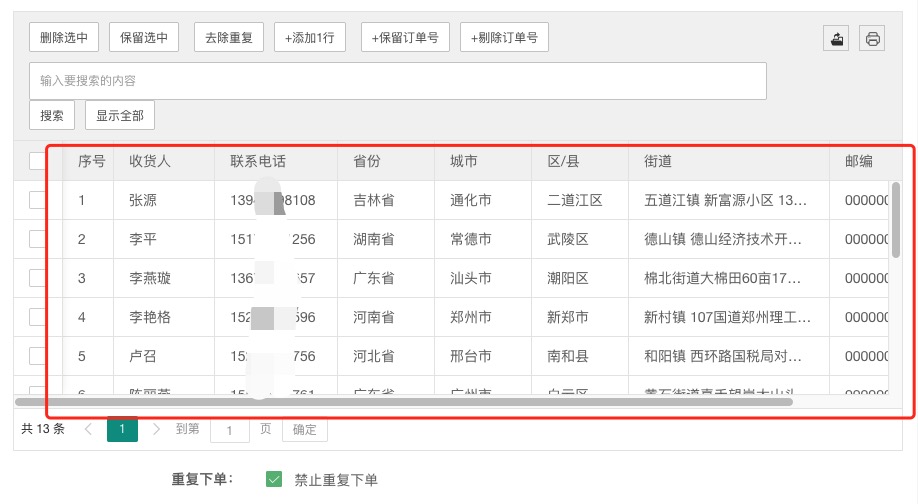Focus the search content input field
This screenshot has height=504, width=918.
398,81
